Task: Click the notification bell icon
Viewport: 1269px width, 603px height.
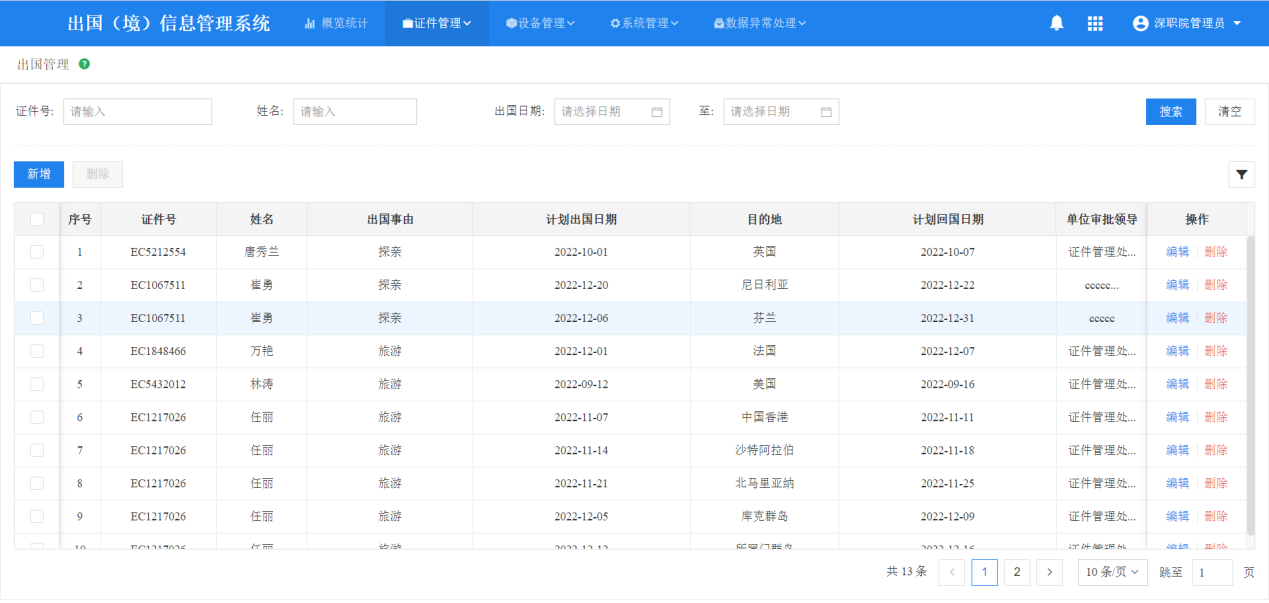Action: coord(1056,23)
